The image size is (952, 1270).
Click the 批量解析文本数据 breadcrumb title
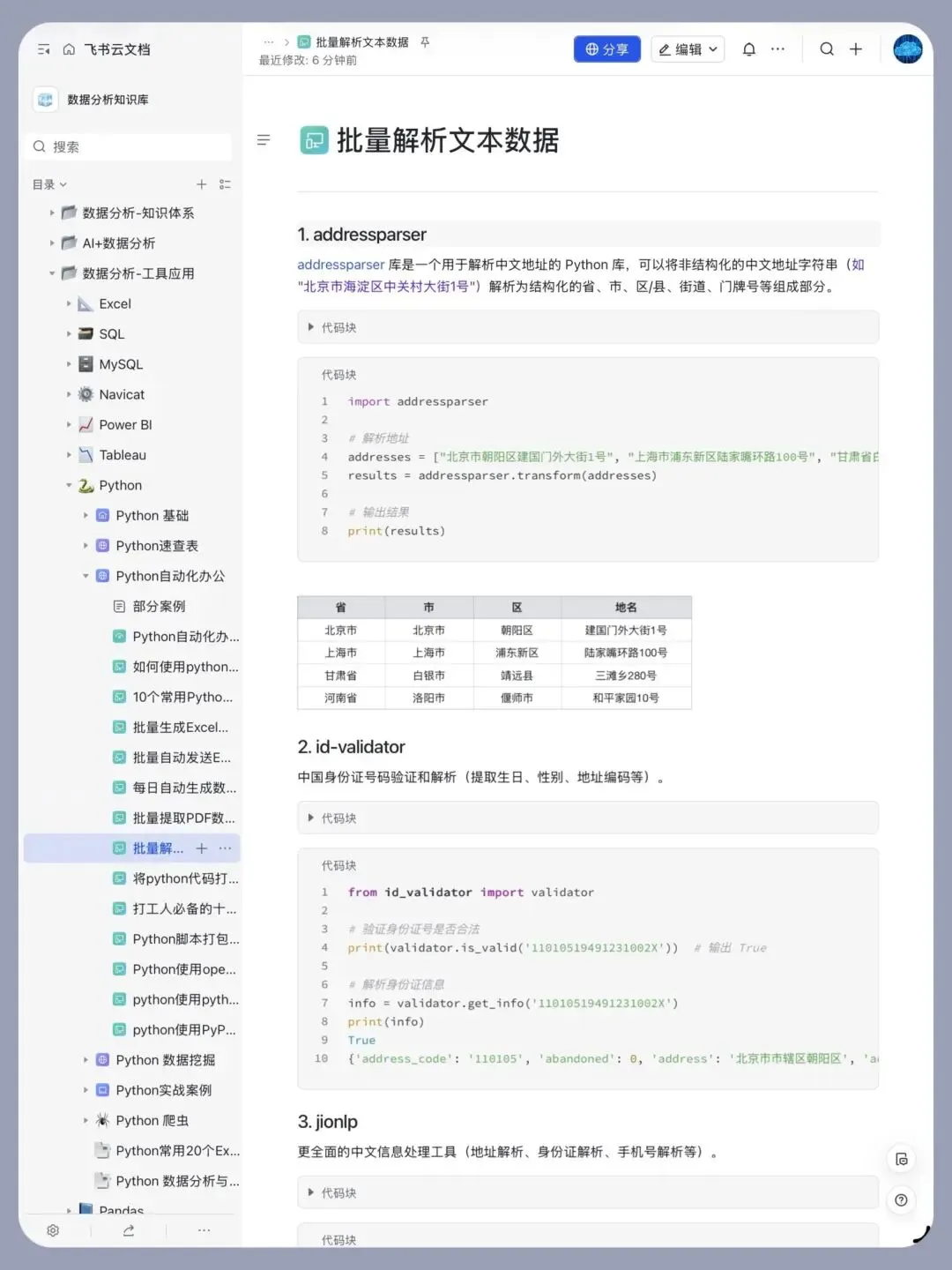pos(362,42)
